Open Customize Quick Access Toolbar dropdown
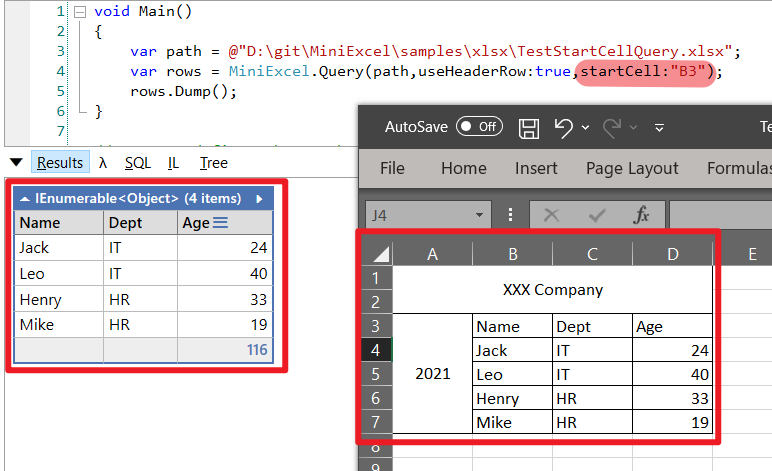The width and height of the screenshot is (772, 471). [x=659, y=128]
